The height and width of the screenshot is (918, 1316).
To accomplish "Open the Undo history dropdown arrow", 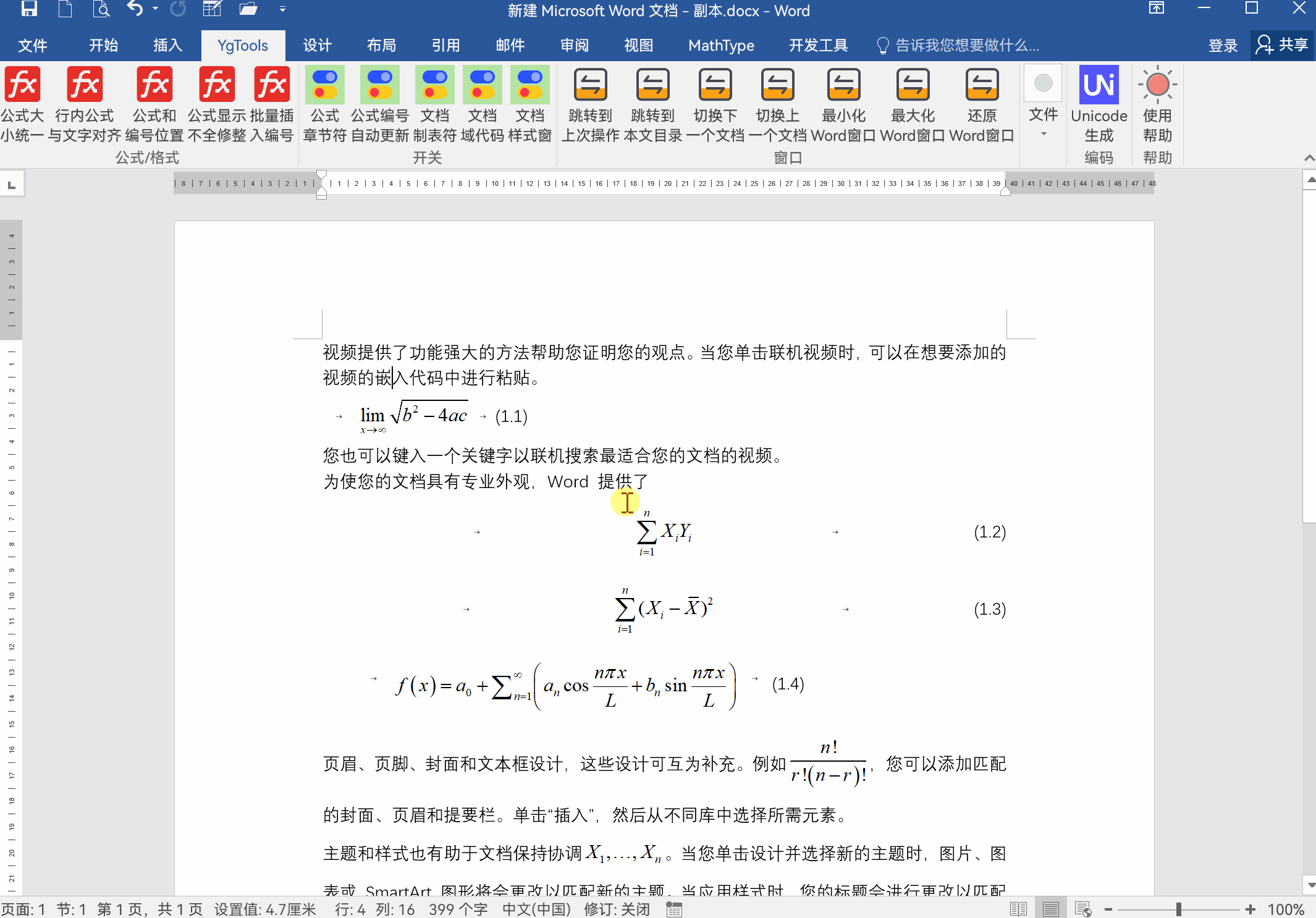I will pos(155,9).
